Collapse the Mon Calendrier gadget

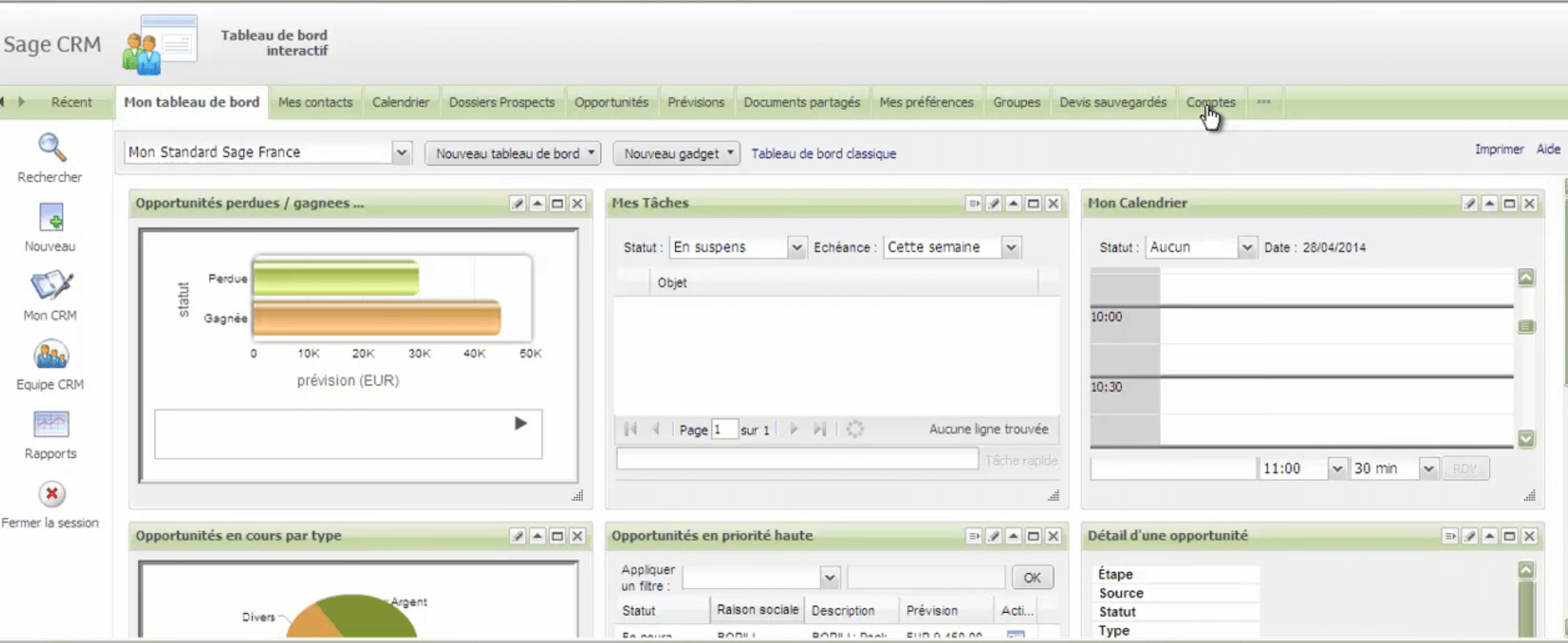click(x=1490, y=203)
